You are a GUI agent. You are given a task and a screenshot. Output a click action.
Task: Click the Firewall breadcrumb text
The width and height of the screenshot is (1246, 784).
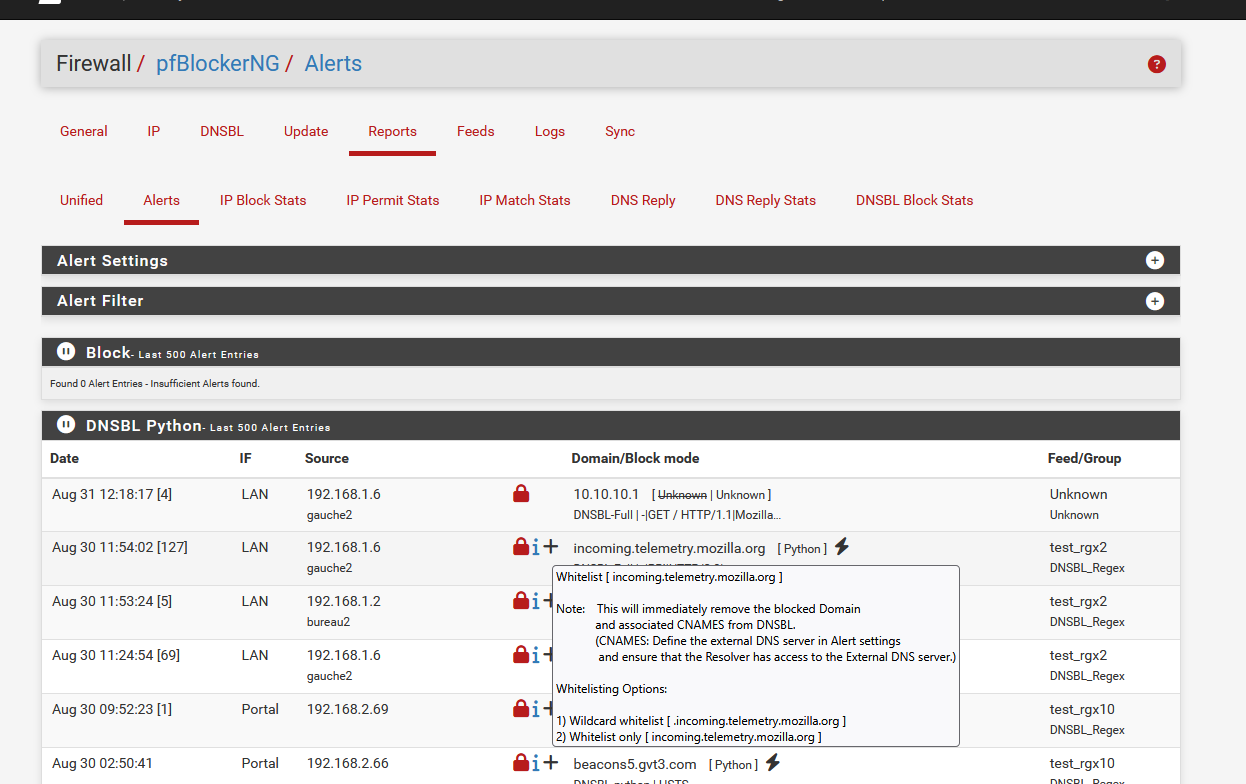tap(94, 64)
